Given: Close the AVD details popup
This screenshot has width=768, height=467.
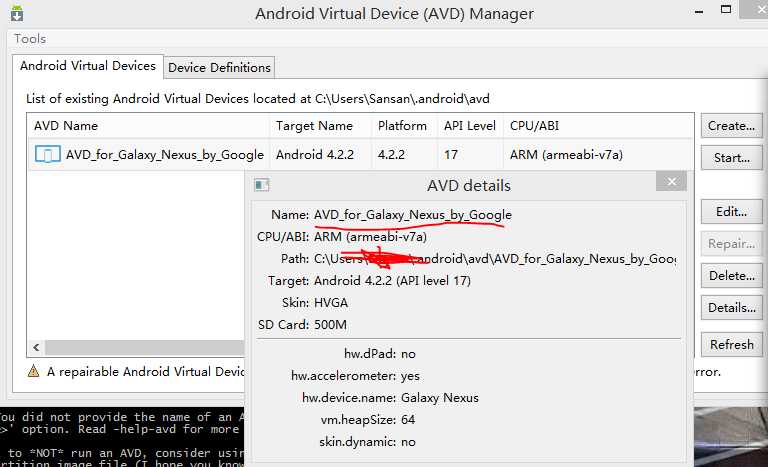Looking at the screenshot, I should [671, 182].
